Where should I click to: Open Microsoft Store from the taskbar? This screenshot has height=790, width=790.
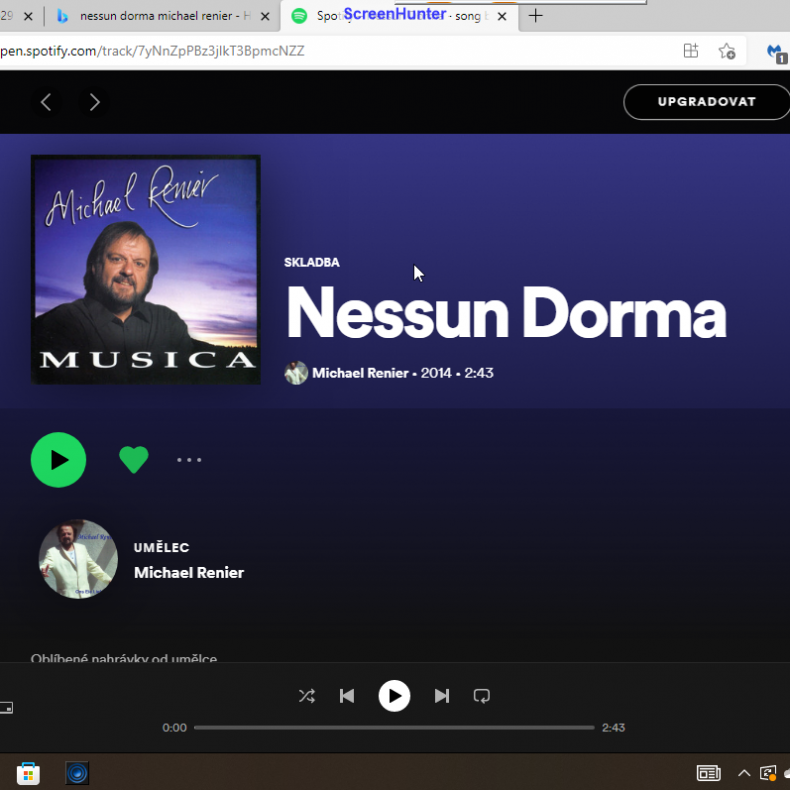(28, 773)
